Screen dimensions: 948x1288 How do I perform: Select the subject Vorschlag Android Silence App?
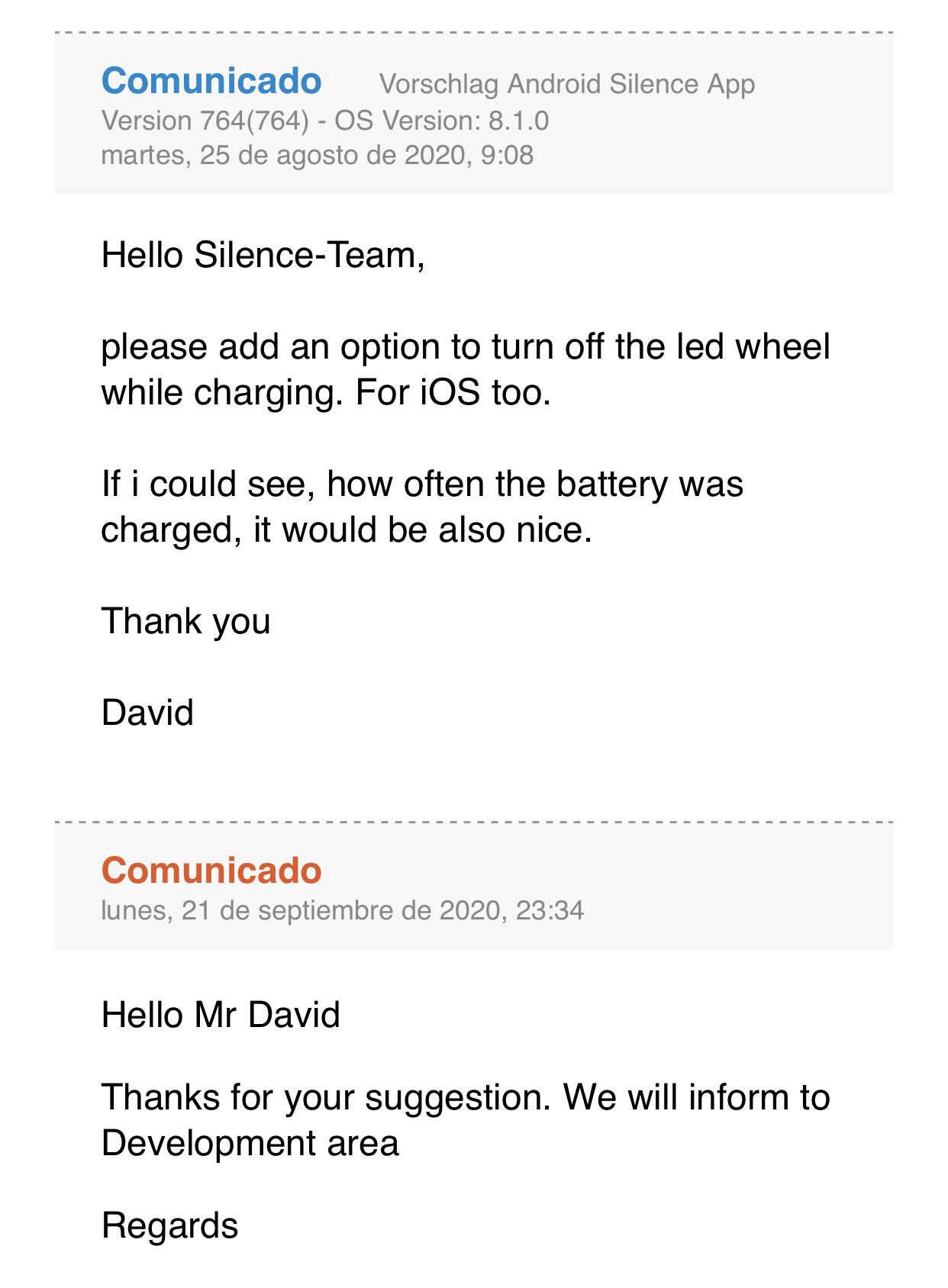click(566, 84)
